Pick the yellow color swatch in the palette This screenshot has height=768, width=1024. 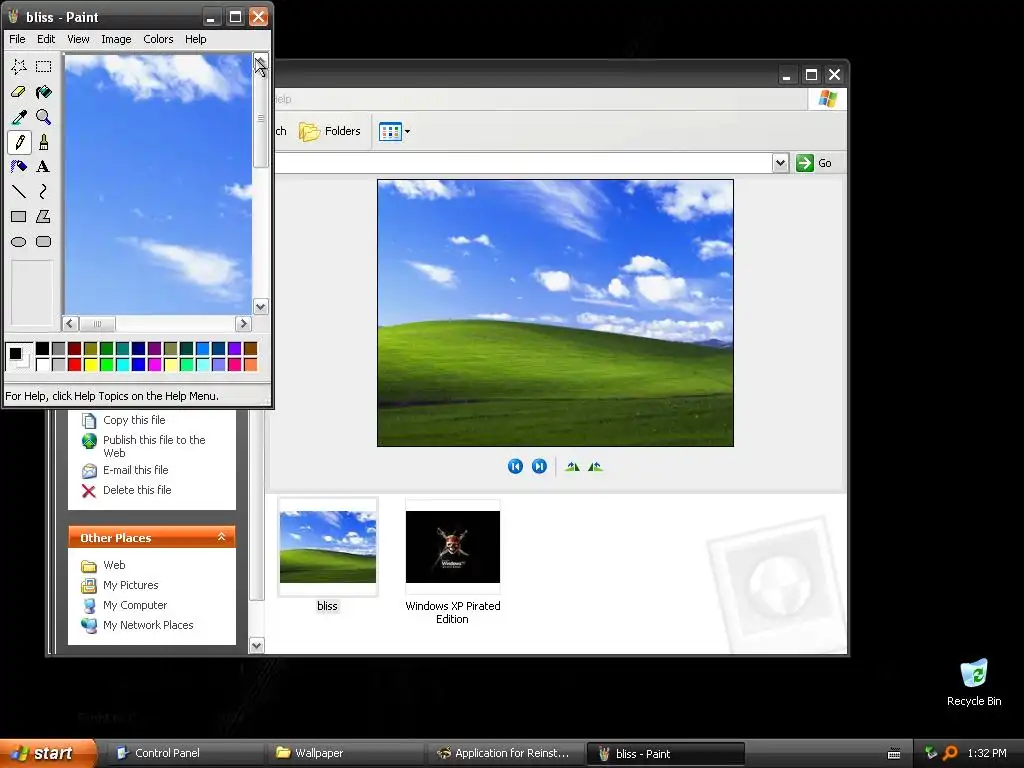point(90,364)
